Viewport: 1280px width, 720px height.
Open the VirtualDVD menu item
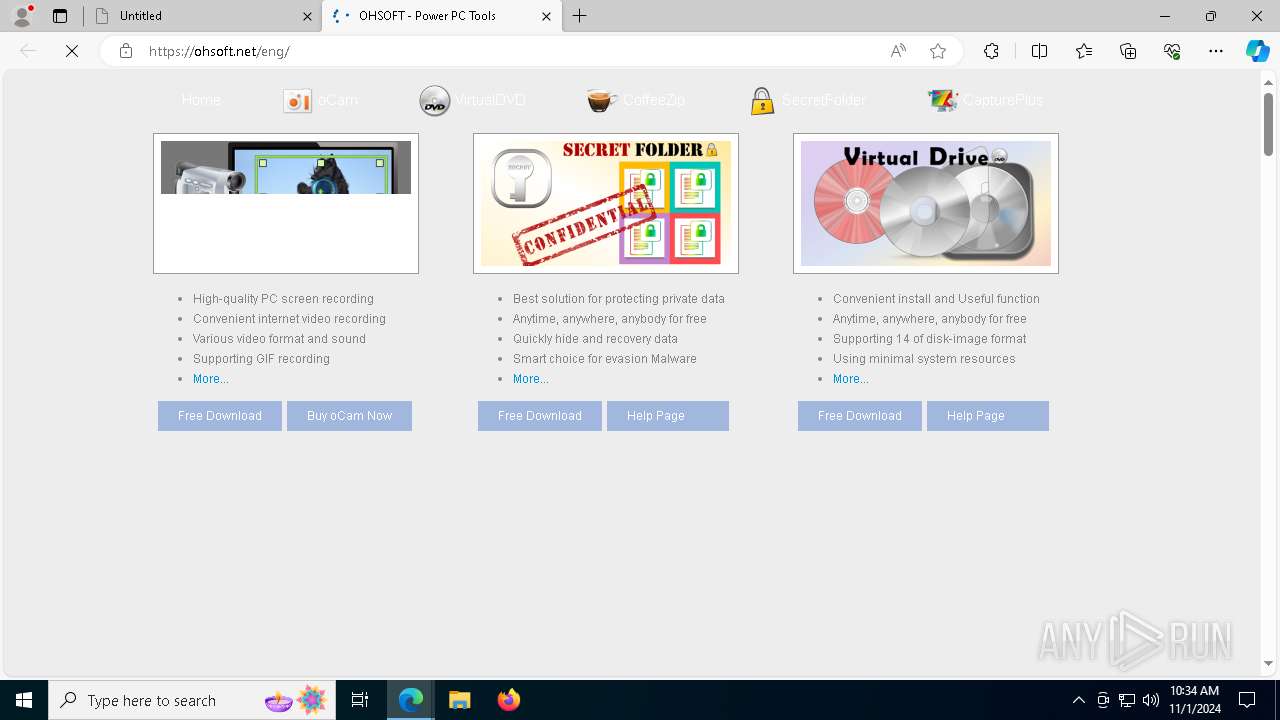(472, 100)
